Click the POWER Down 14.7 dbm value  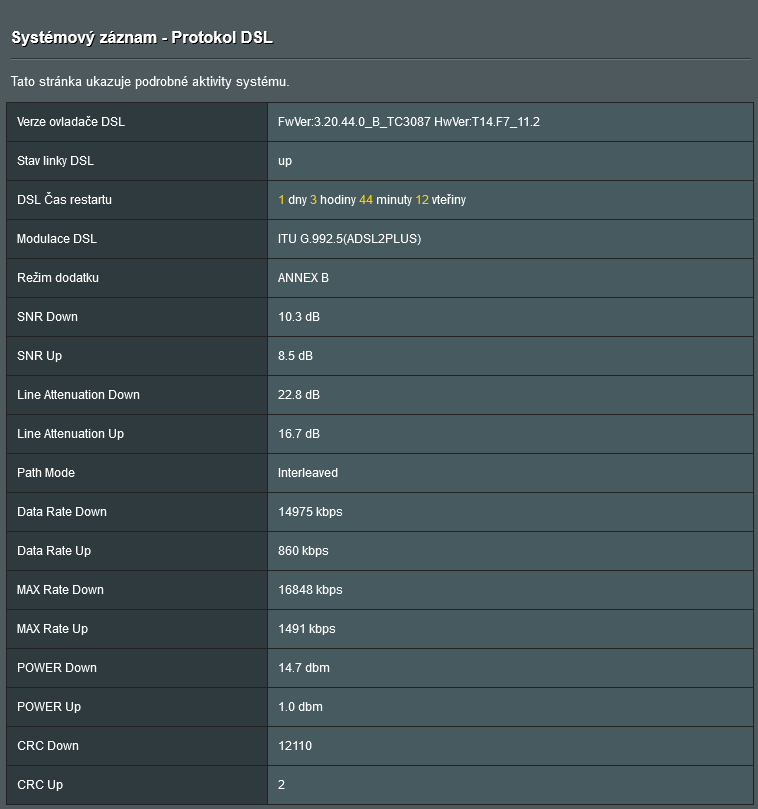click(x=304, y=668)
